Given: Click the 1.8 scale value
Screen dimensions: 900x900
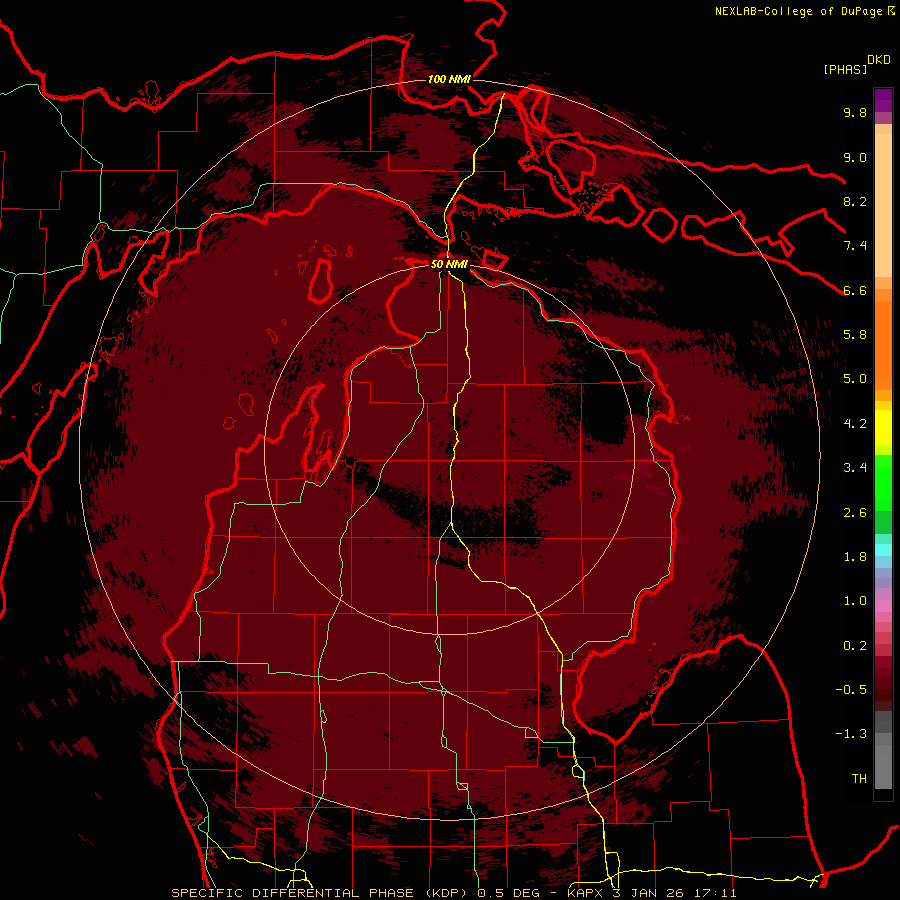Looking at the screenshot, I should click(855, 557).
